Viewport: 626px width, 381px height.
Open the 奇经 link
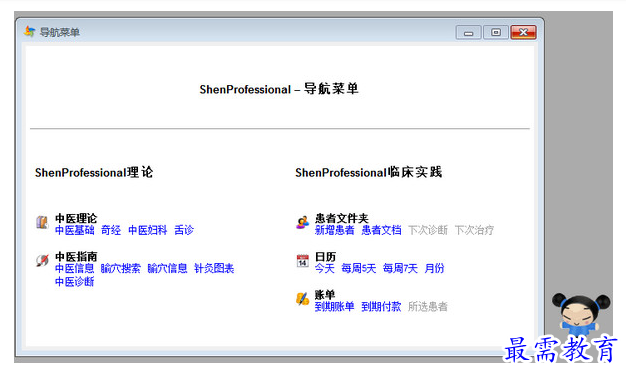tap(111, 230)
